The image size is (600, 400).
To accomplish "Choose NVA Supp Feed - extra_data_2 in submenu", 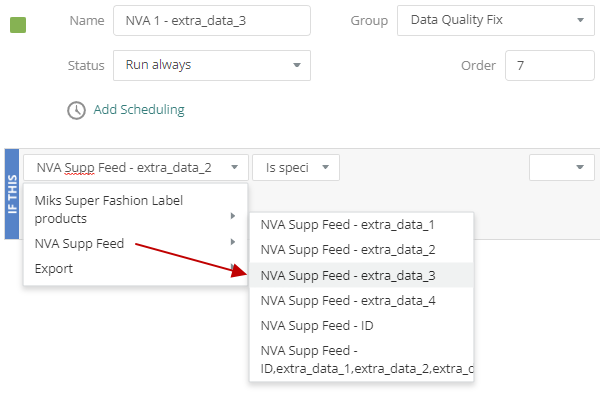I will tap(361, 250).
